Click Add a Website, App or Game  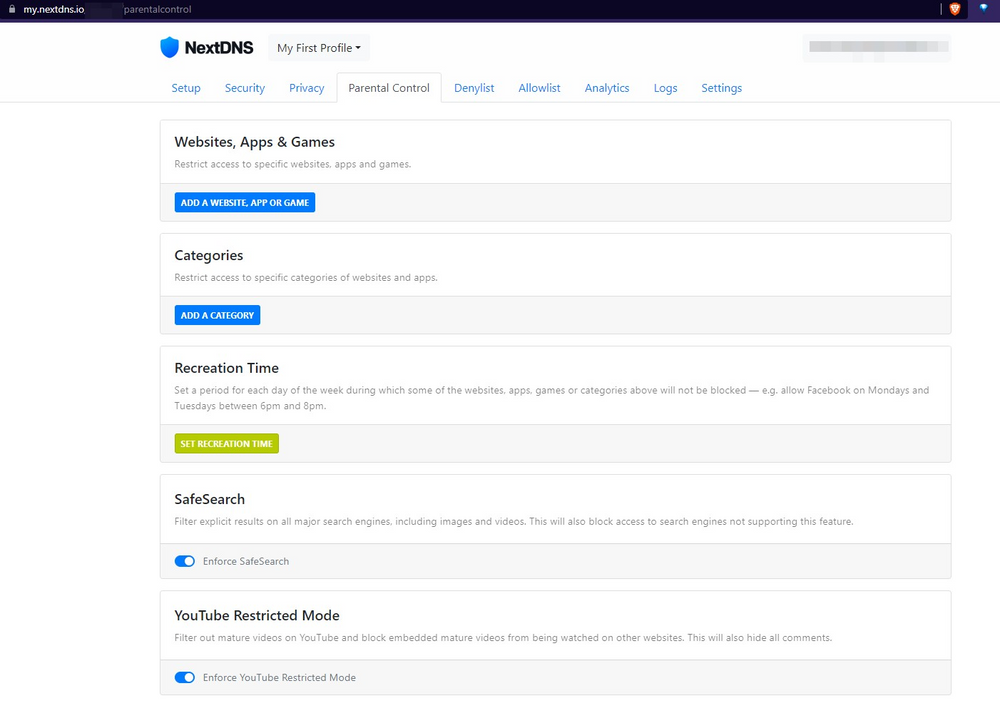(x=244, y=202)
